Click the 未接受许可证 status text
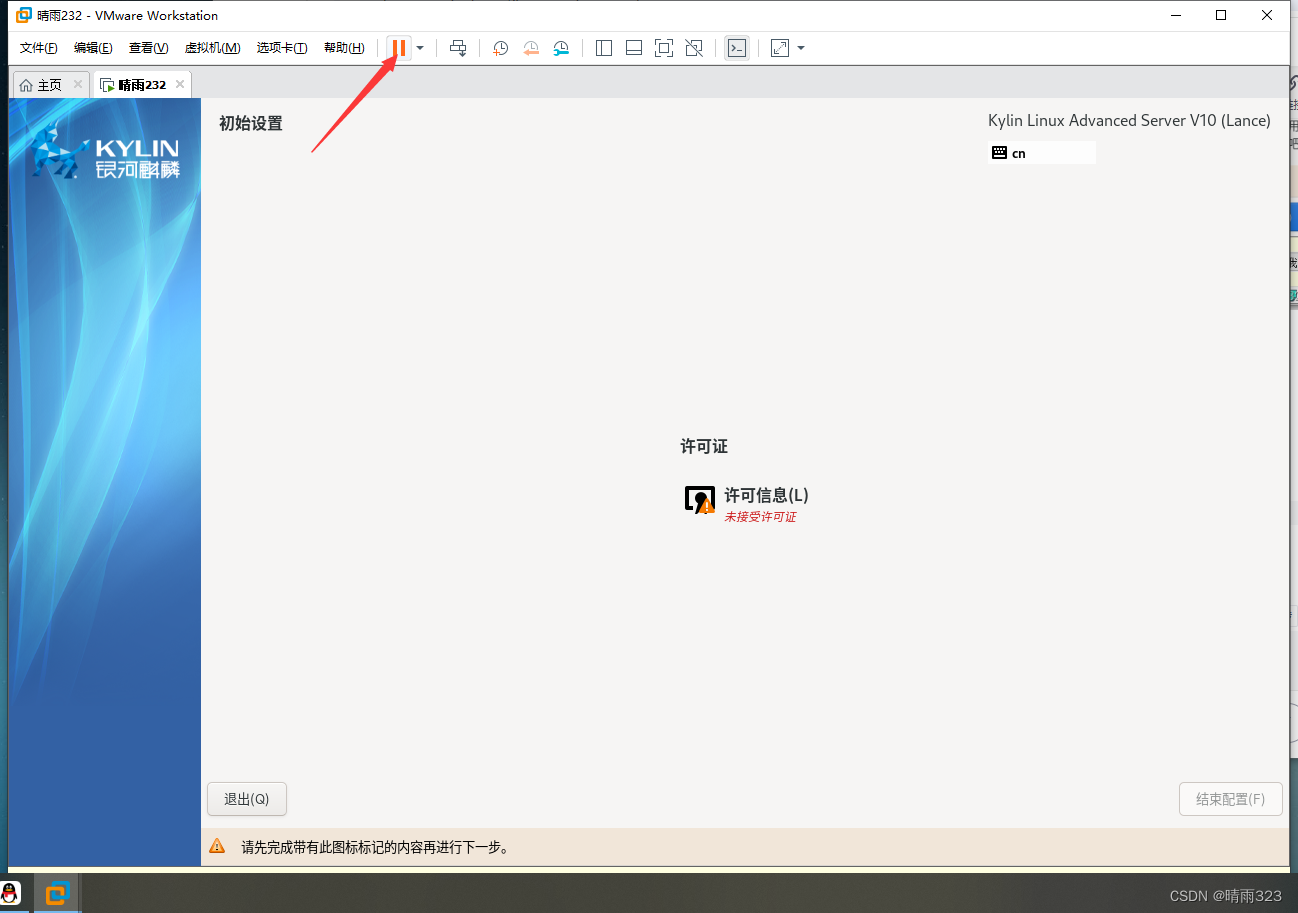 [x=760, y=517]
